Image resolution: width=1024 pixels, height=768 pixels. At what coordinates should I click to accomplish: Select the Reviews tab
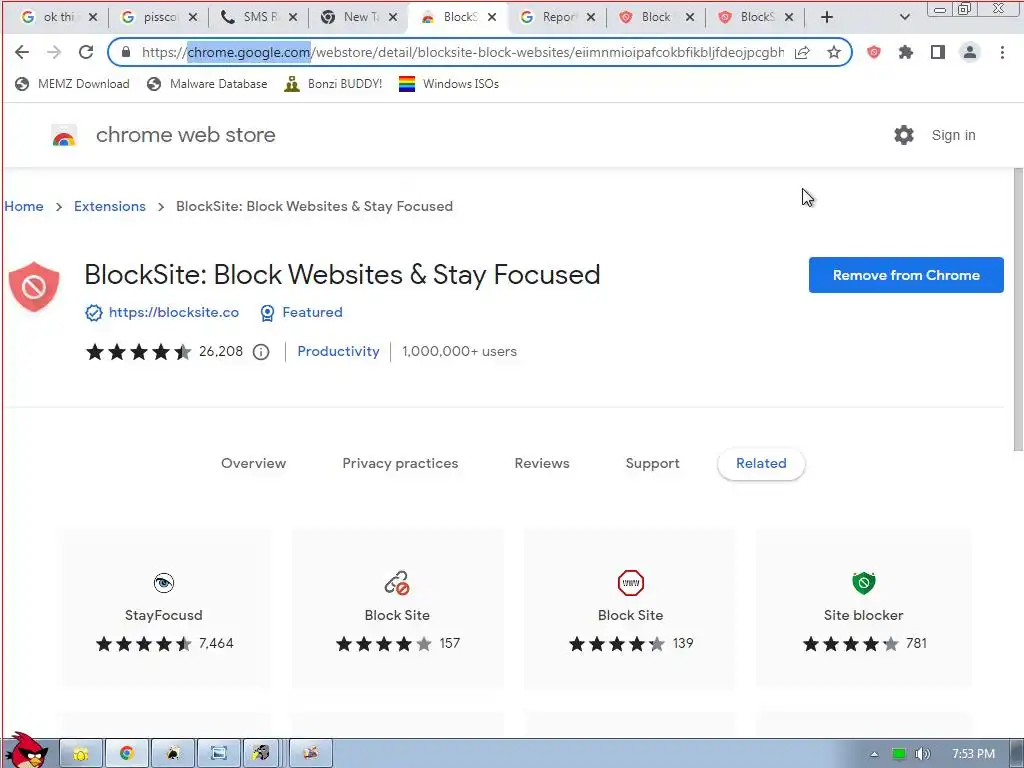[542, 464]
